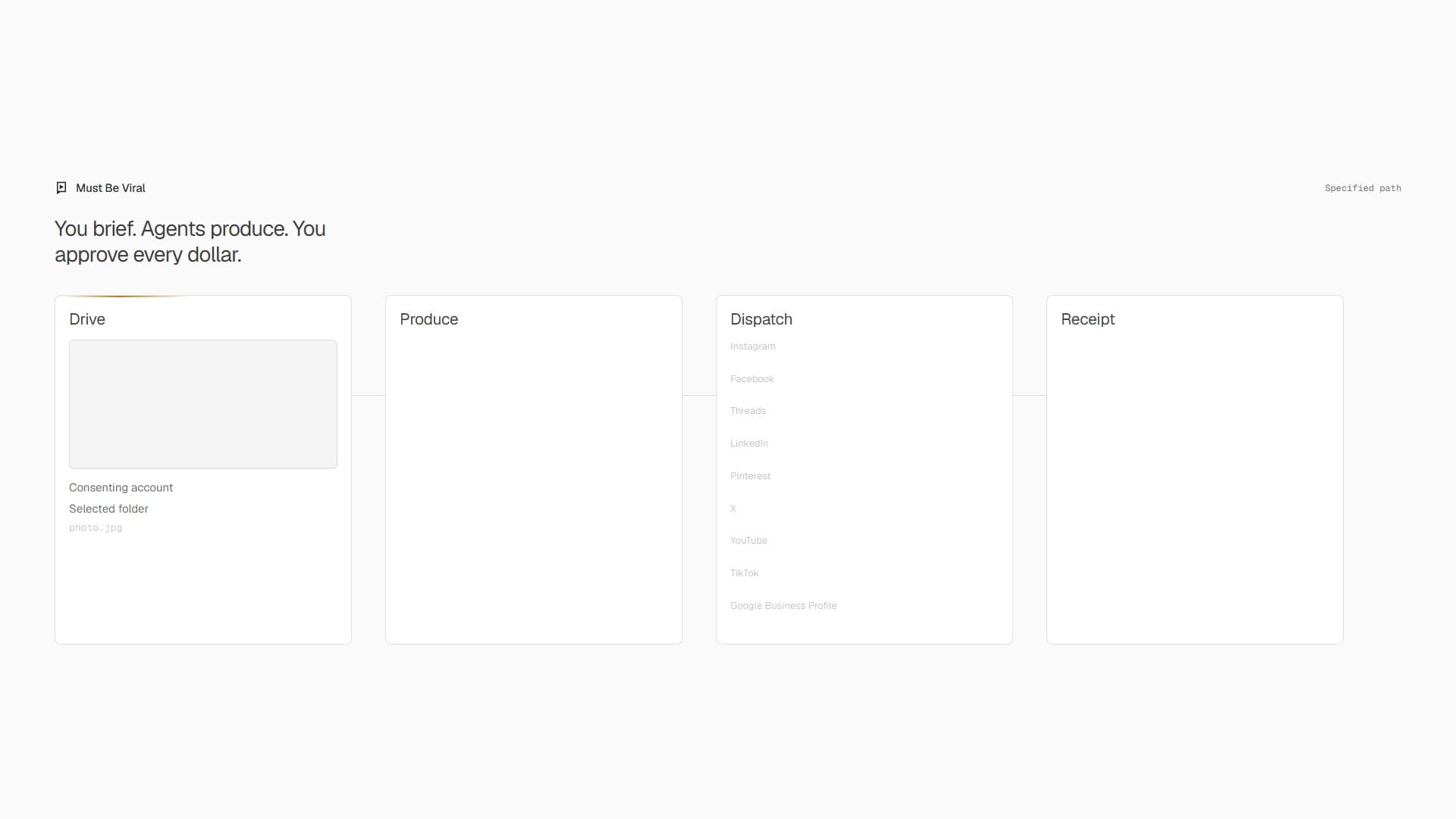Select the photo.jpg file name

[x=96, y=528]
